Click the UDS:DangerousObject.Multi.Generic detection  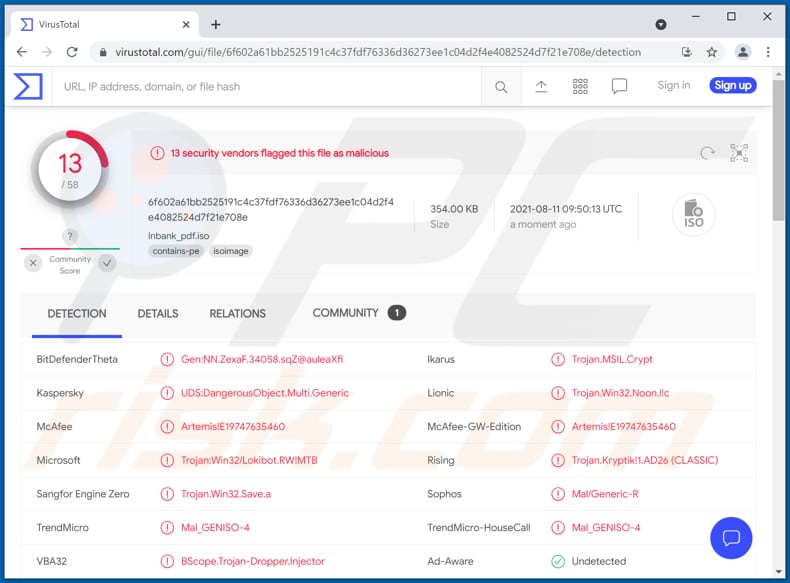click(265, 393)
